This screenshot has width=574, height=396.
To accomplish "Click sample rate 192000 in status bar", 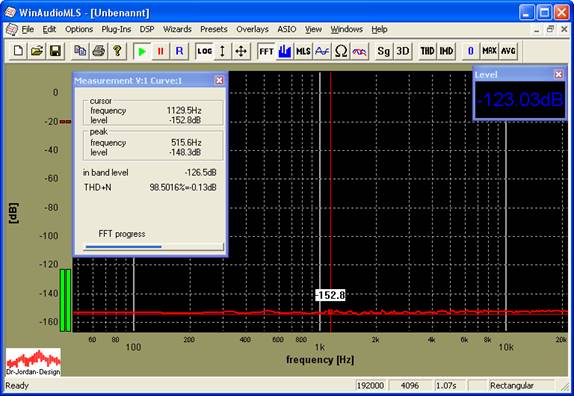I will coord(371,385).
